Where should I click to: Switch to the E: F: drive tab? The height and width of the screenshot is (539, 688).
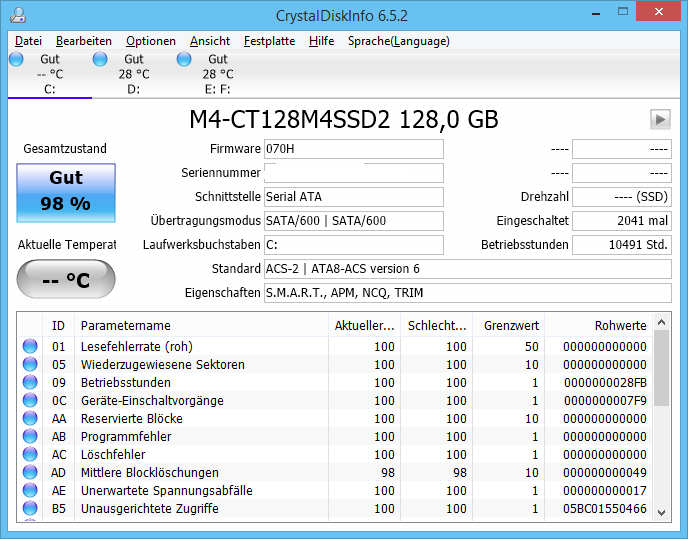(218, 74)
